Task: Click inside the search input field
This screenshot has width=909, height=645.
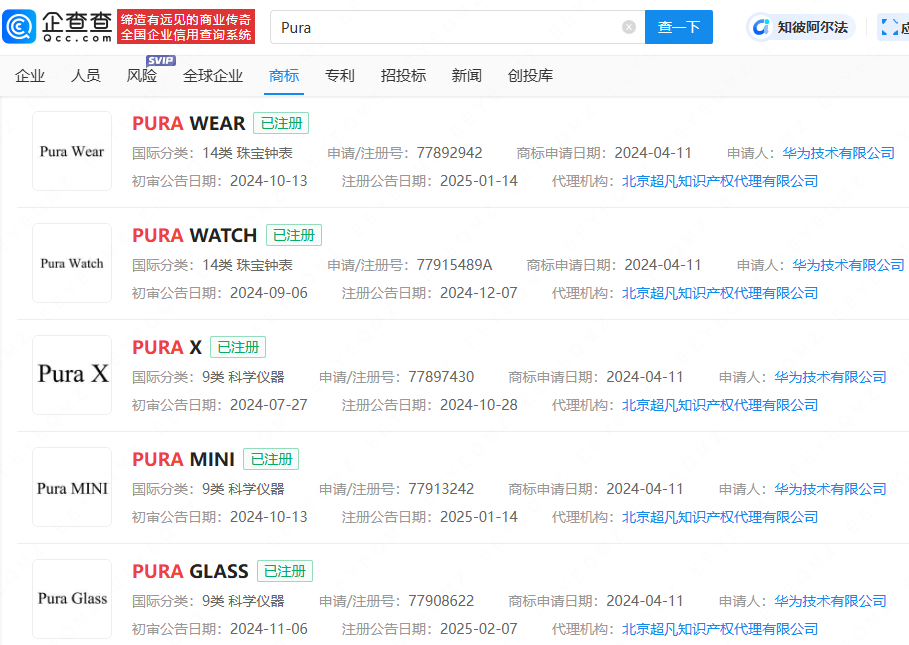Action: coord(450,27)
